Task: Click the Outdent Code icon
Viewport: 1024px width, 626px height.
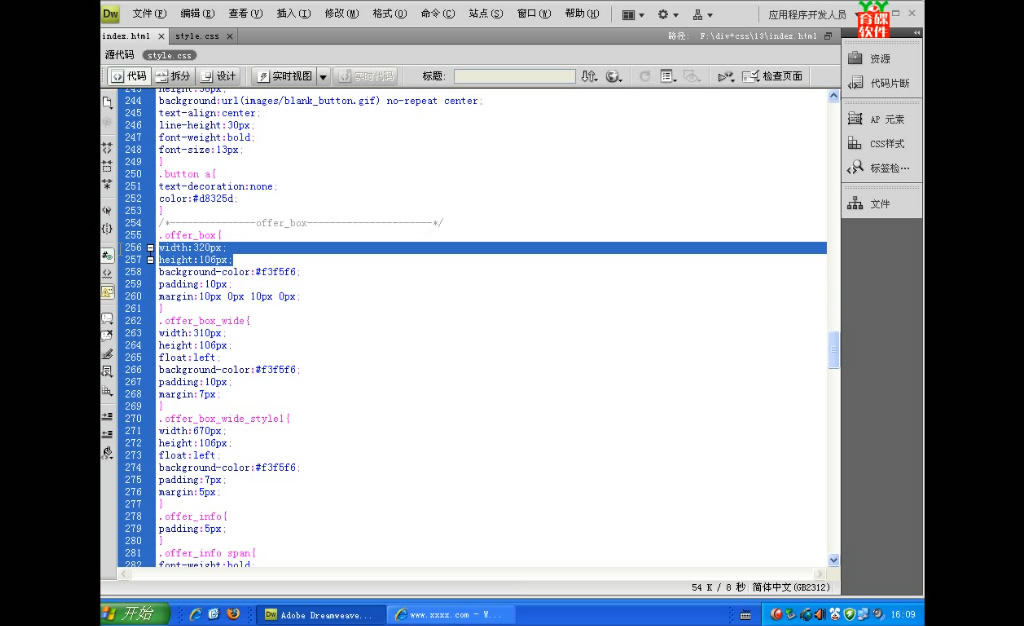Action: point(107,434)
